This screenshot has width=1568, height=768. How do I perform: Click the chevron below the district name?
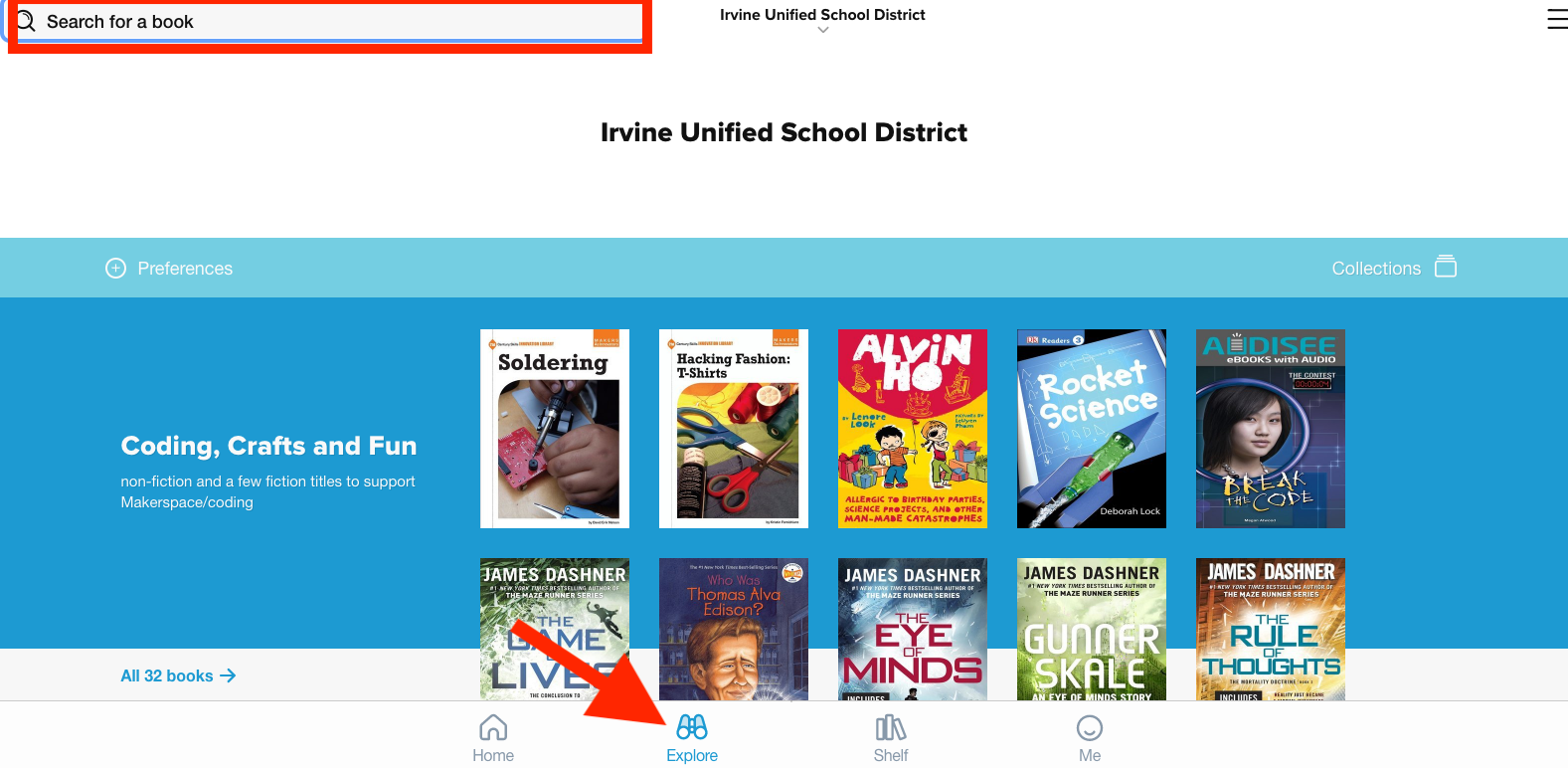point(823,31)
